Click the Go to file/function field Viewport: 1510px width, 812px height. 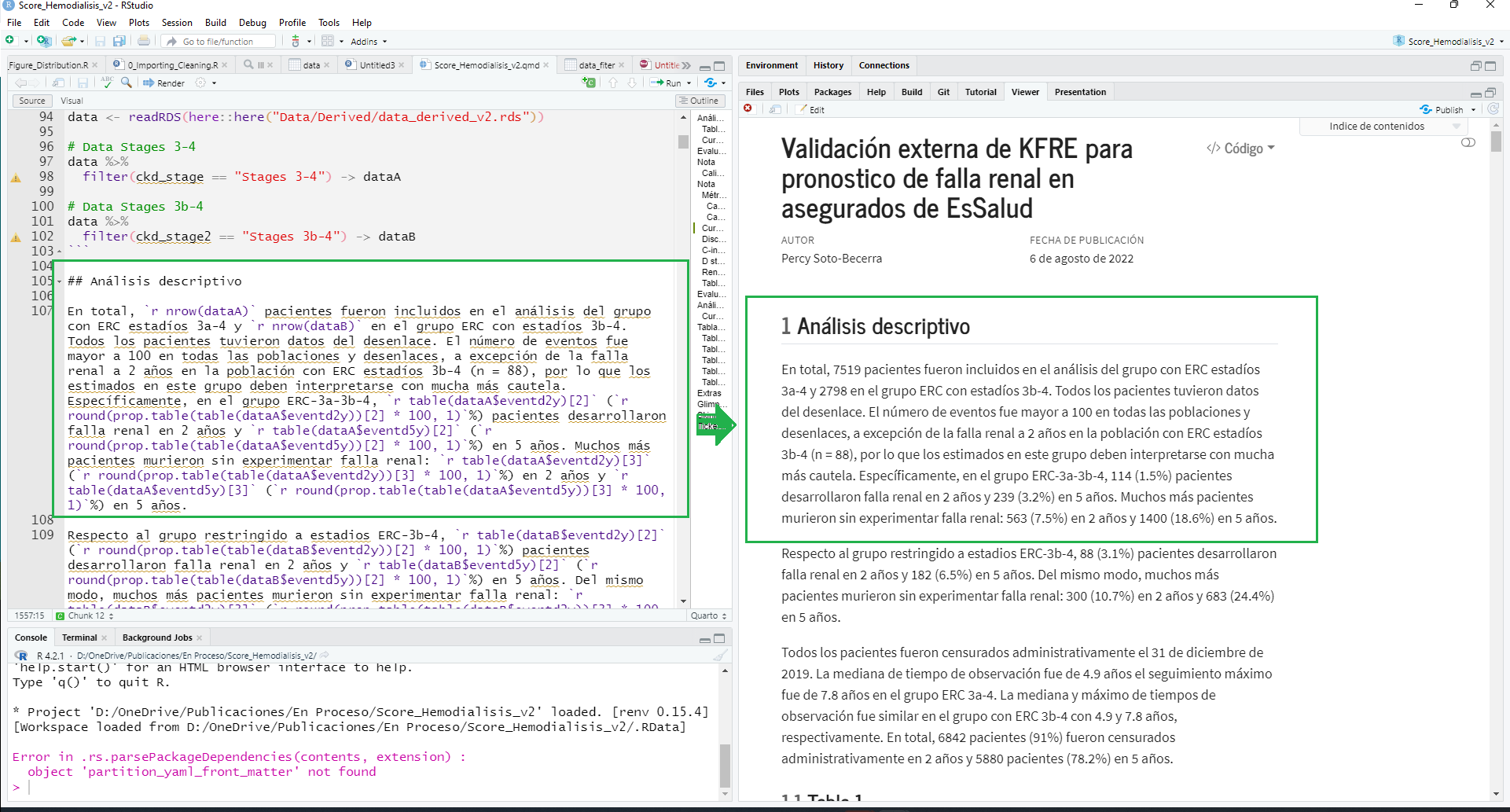pyautogui.click(x=226, y=42)
